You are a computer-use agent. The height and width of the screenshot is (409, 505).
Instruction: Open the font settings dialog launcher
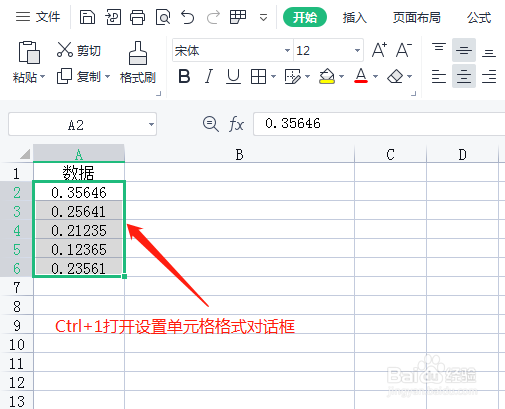click(x=414, y=94)
